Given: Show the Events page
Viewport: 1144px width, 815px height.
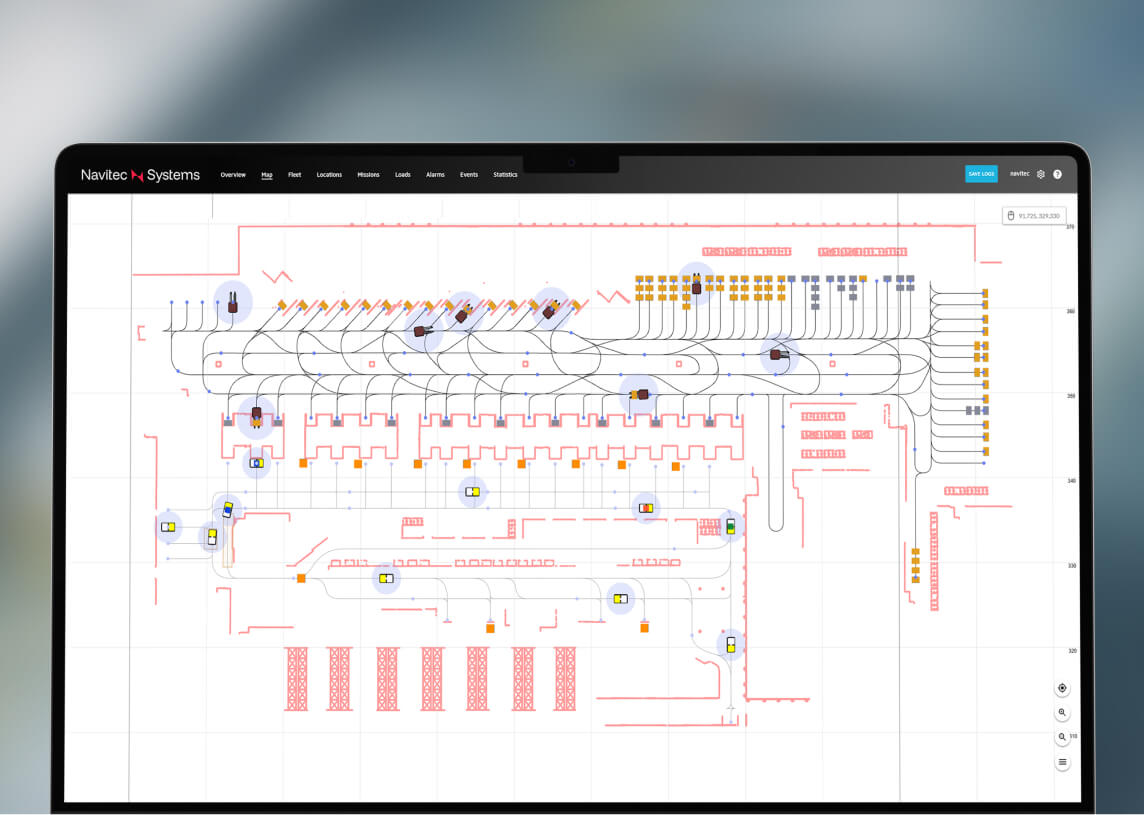Looking at the screenshot, I should (469, 175).
